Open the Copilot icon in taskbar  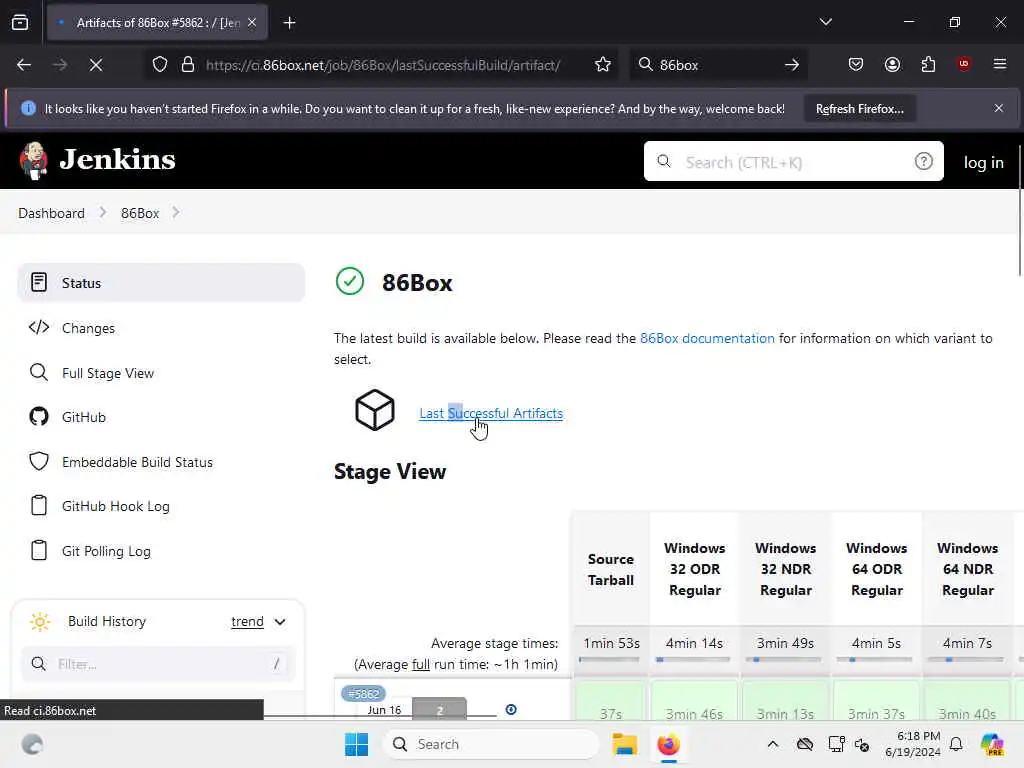pos(992,744)
